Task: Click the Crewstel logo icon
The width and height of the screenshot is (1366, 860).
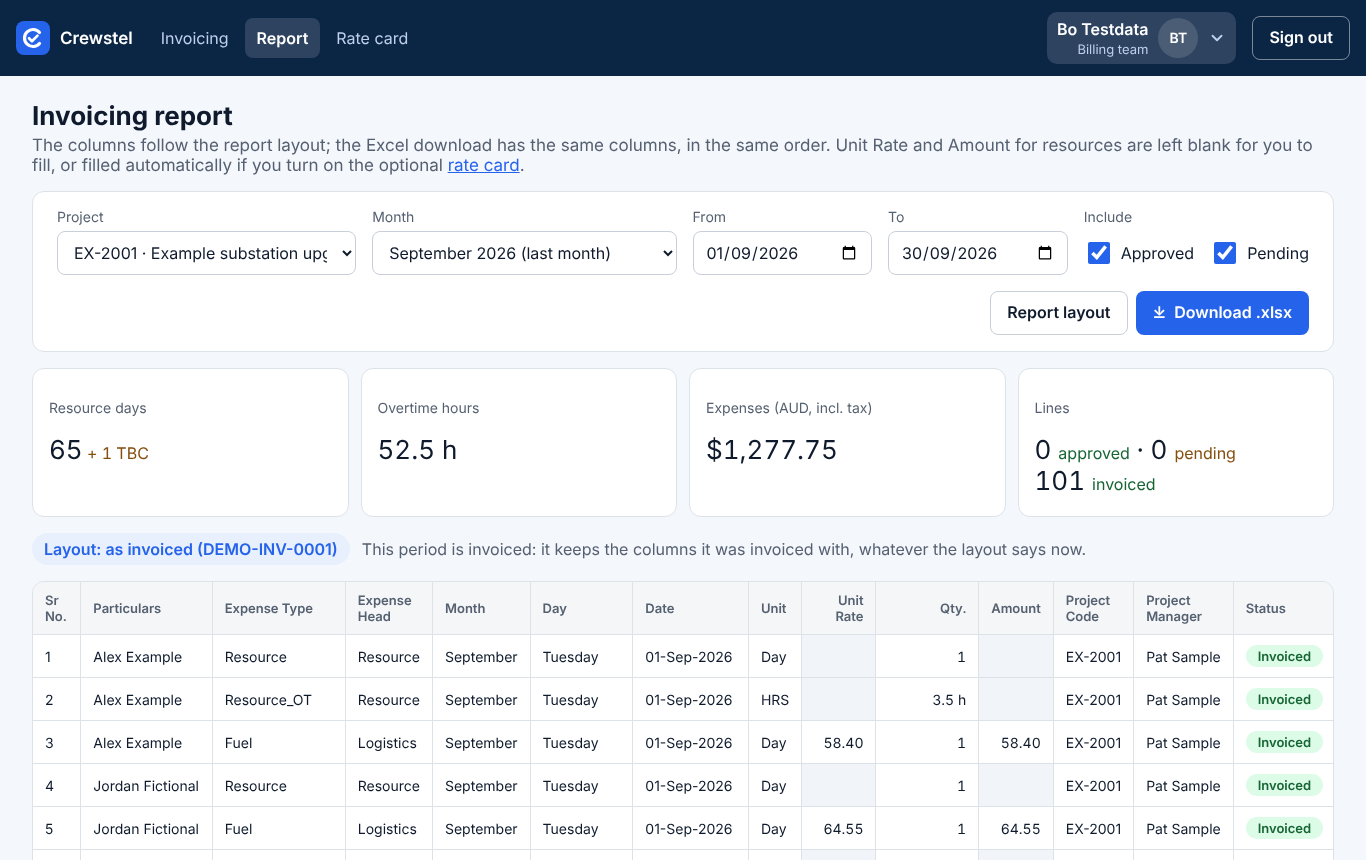Action: click(x=33, y=38)
